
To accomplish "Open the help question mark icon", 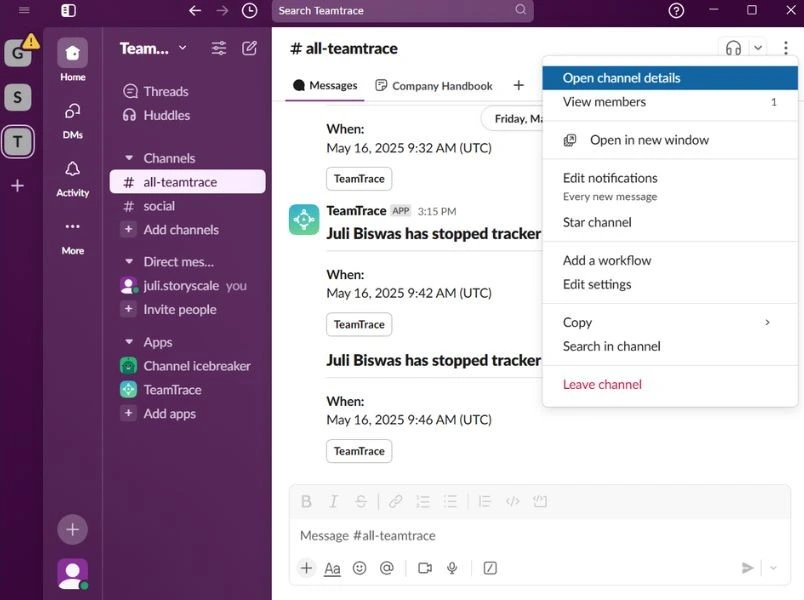I will (676, 10).
